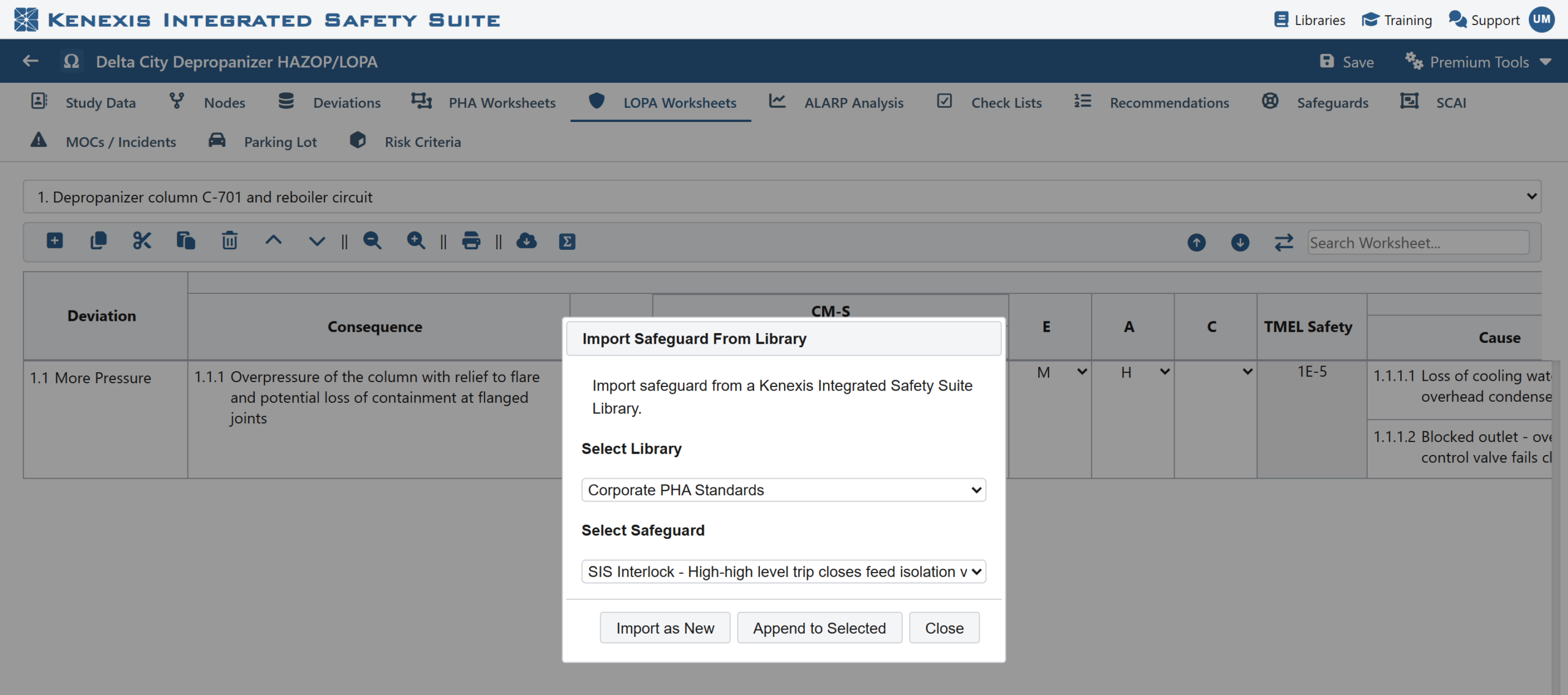The height and width of the screenshot is (695, 1568).
Task: Click the Support chat bubbles icon
Action: coord(1458,20)
